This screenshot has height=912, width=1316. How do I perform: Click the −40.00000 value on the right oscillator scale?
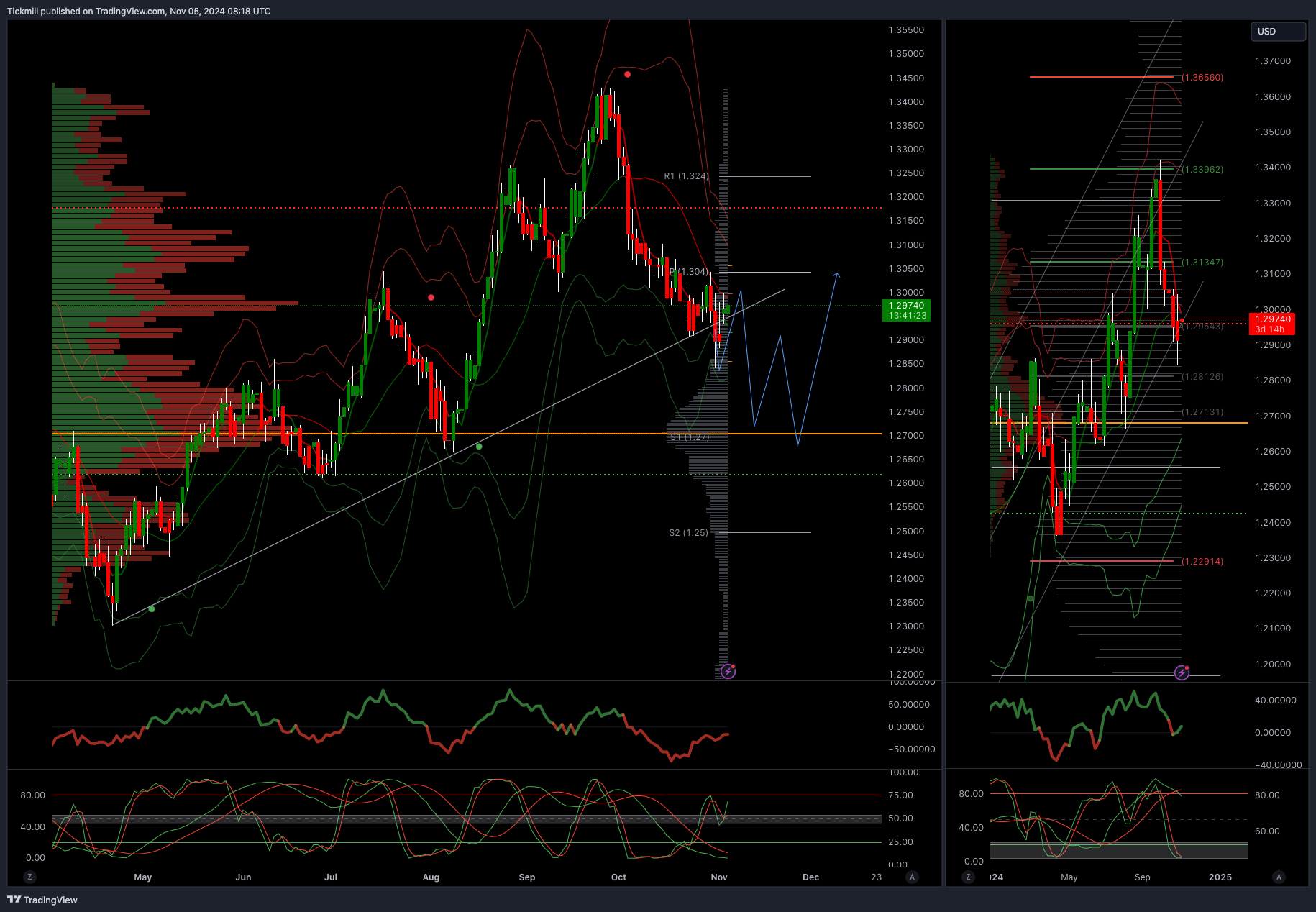point(1278,765)
